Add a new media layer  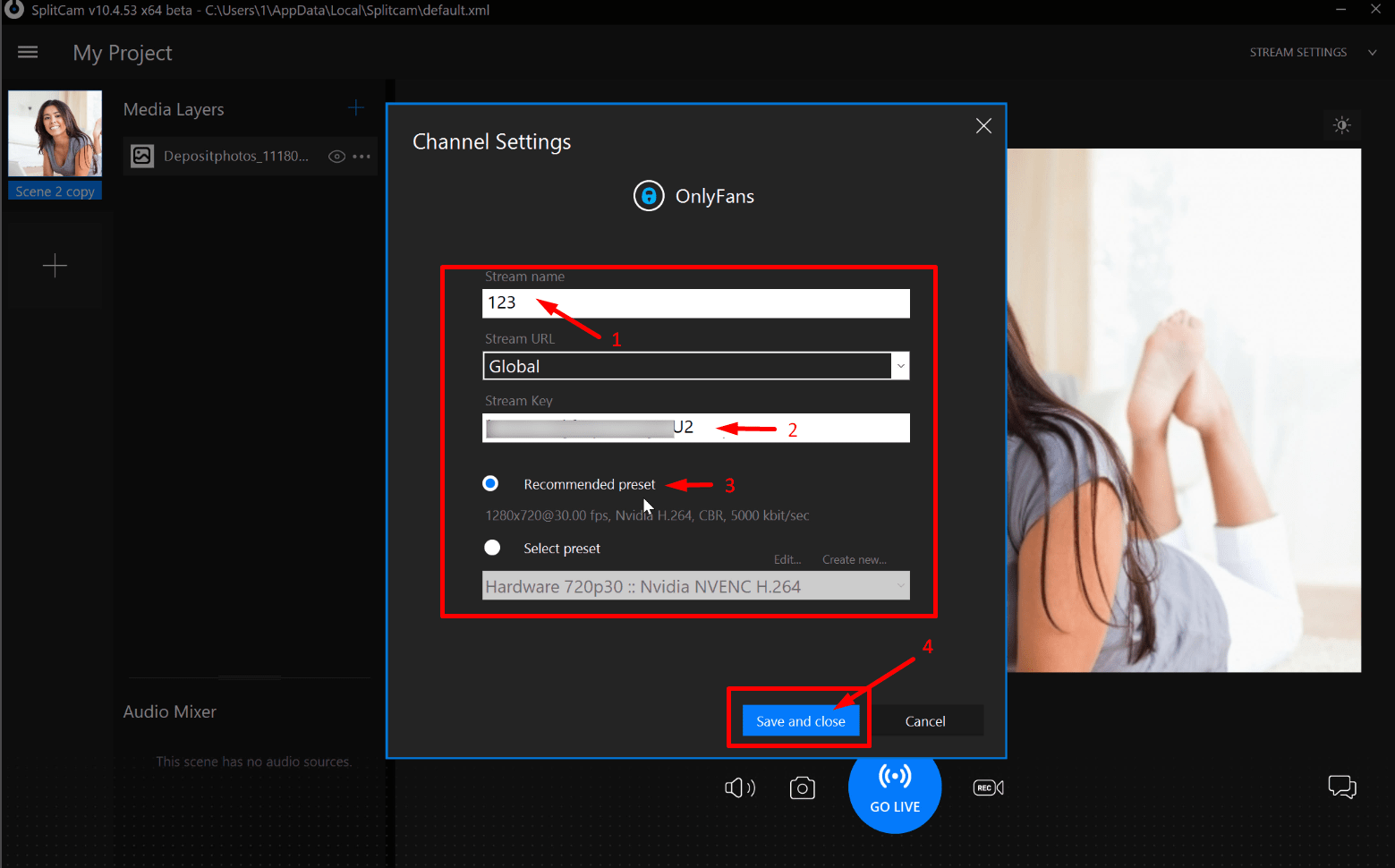point(355,108)
